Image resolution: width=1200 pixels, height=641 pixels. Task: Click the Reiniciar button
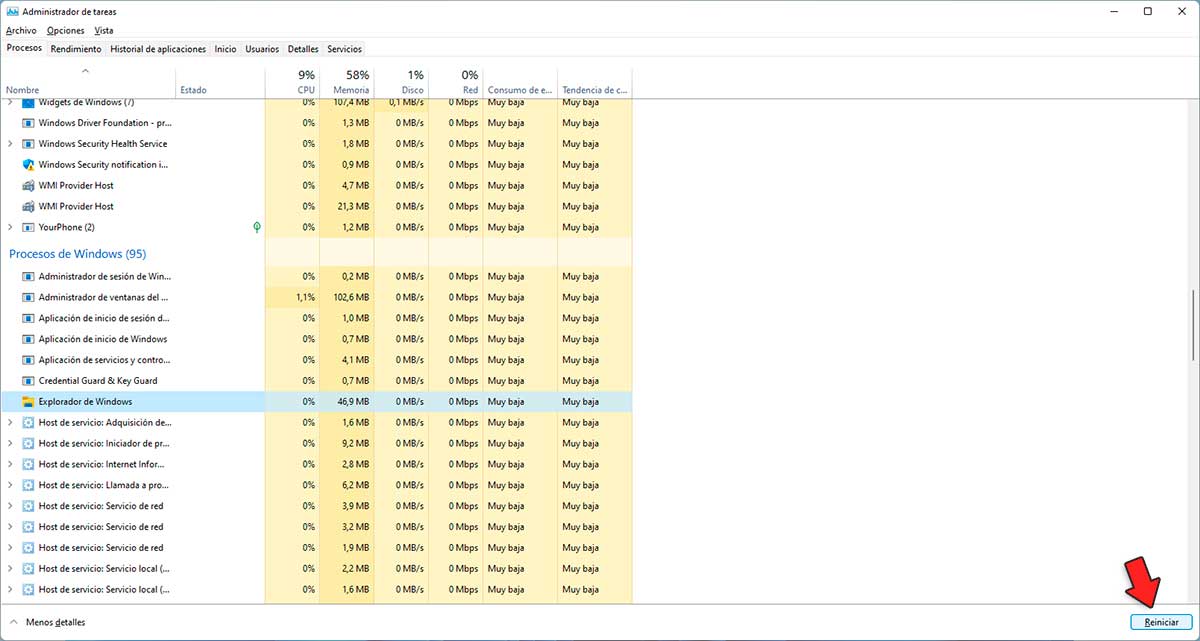pos(1161,622)
